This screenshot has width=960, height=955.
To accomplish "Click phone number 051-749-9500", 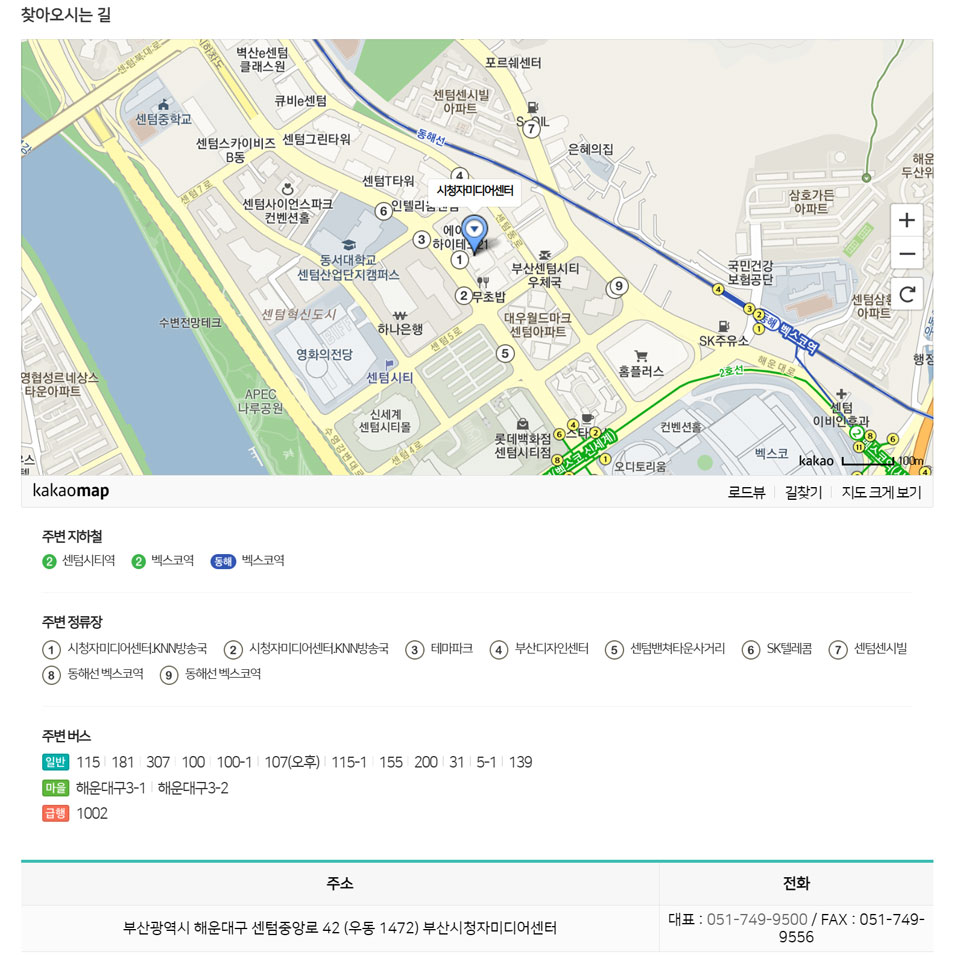I will [757, 919].
